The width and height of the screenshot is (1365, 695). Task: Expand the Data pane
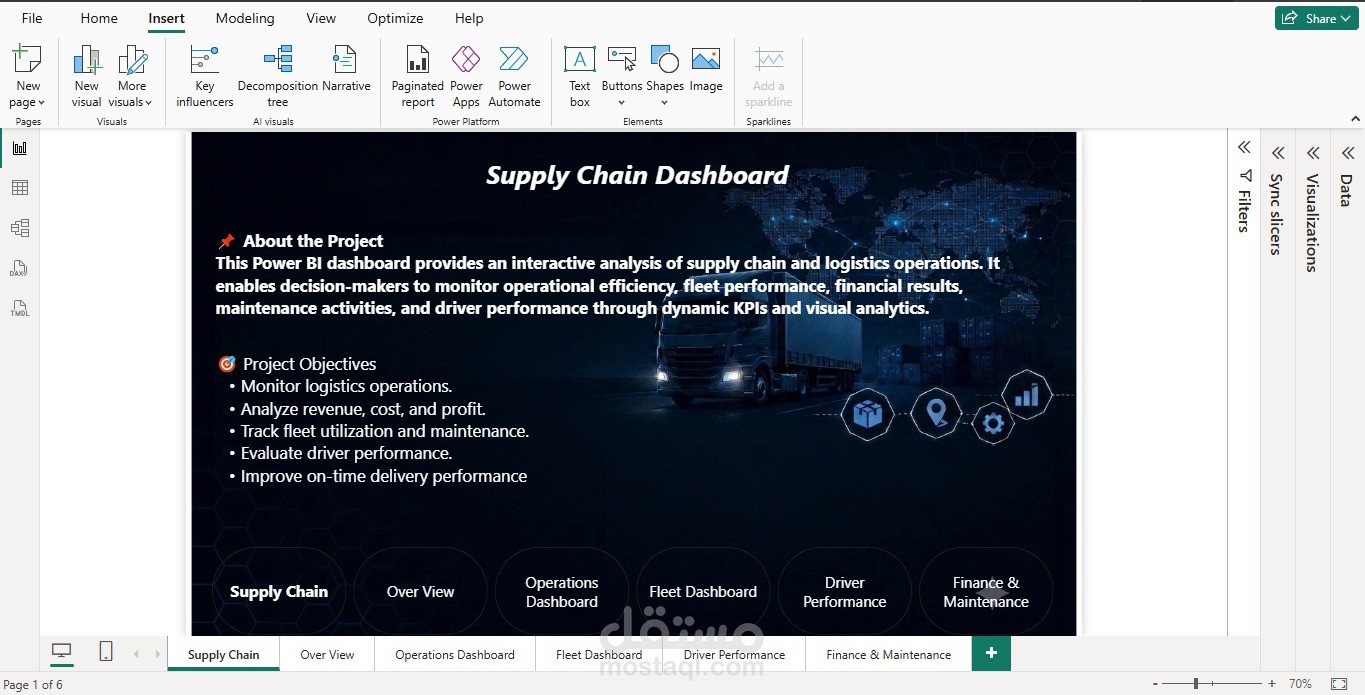pos(1347,153)
